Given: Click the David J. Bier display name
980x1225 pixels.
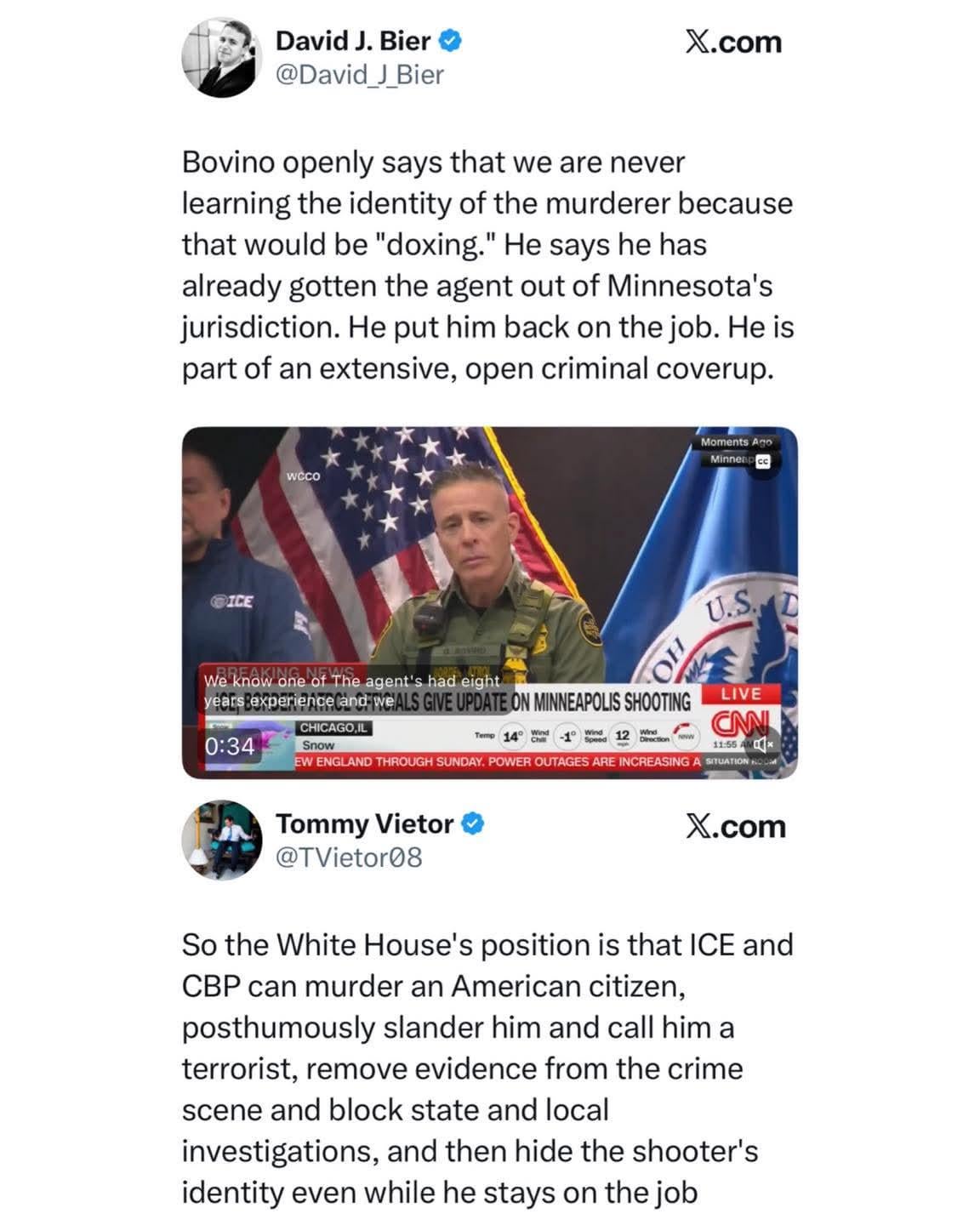Looking at the screenshot, I should tap(353, 39).
